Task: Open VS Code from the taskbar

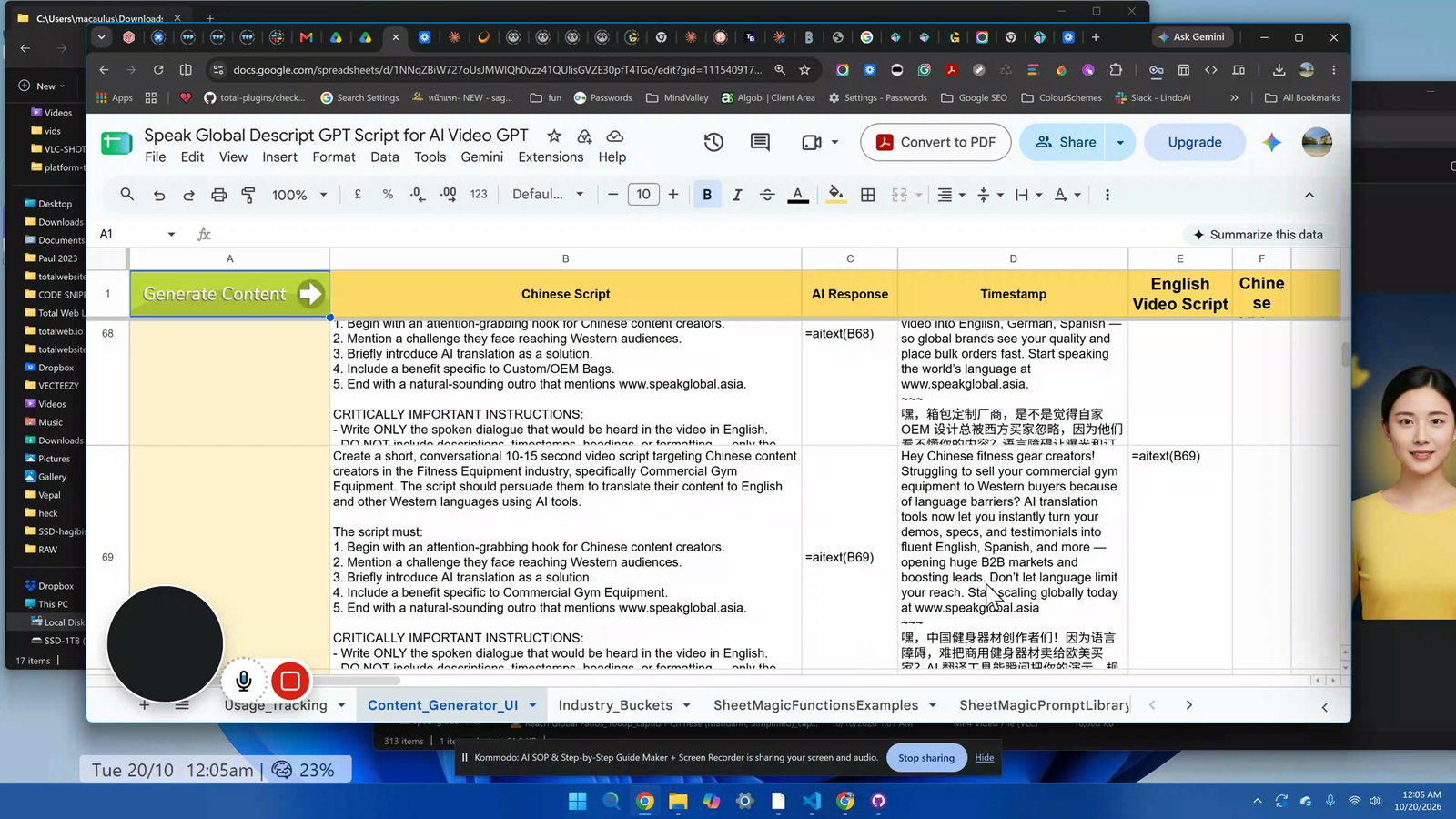Action: click(x=812, y=801)
